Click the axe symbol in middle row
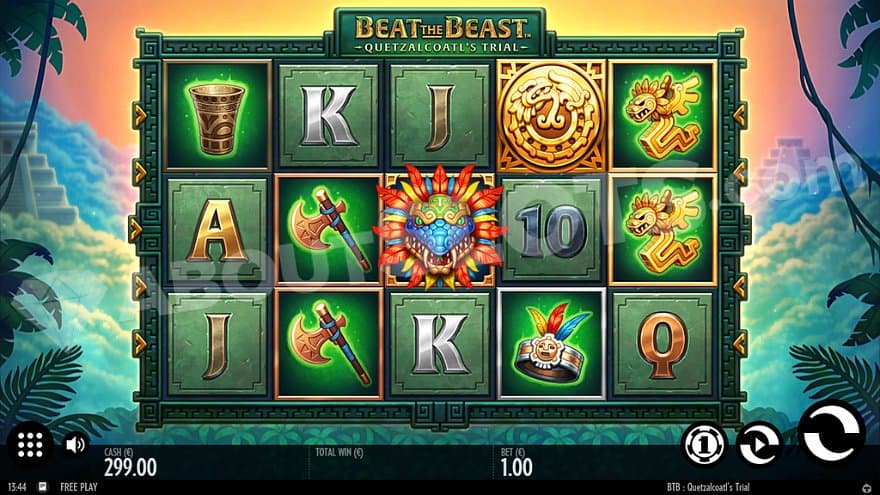This screenshot has height=495, width=880. point(328,230)
